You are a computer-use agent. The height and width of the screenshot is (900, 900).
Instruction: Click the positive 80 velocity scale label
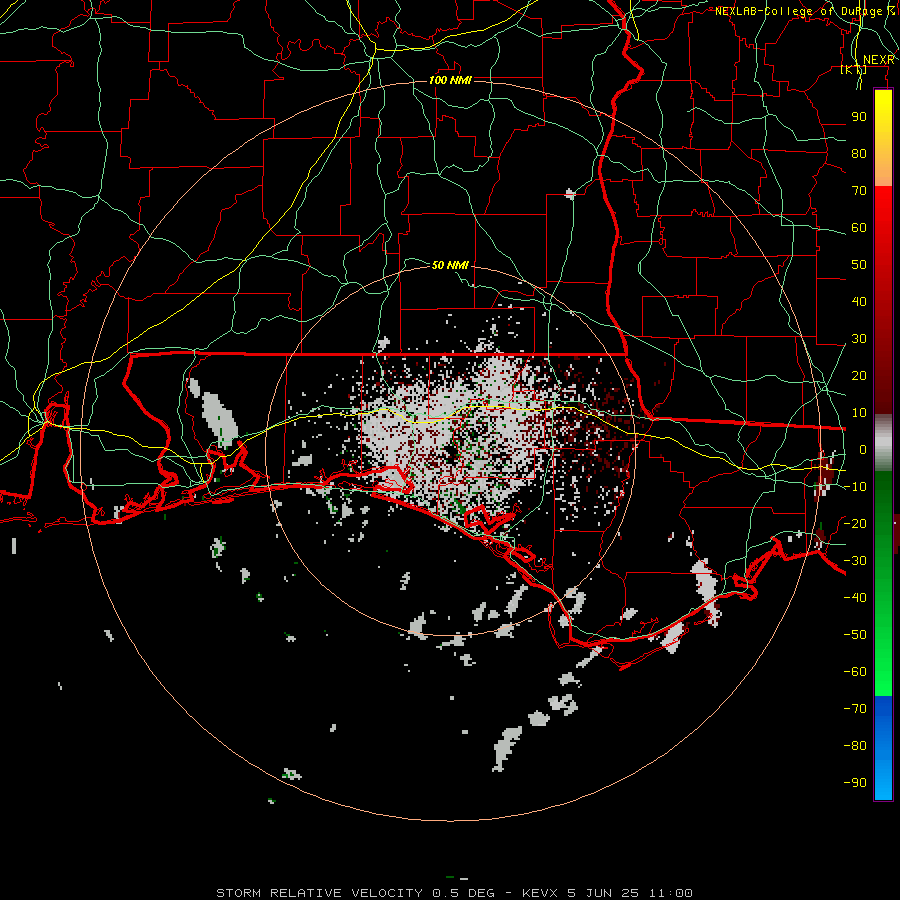859,153
